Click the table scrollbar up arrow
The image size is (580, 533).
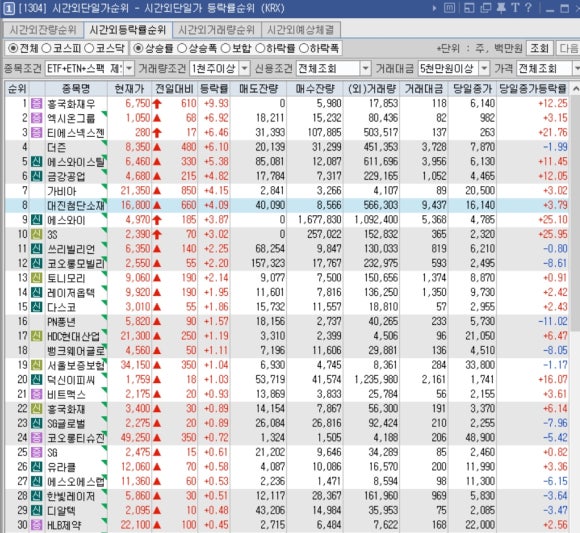575,89
